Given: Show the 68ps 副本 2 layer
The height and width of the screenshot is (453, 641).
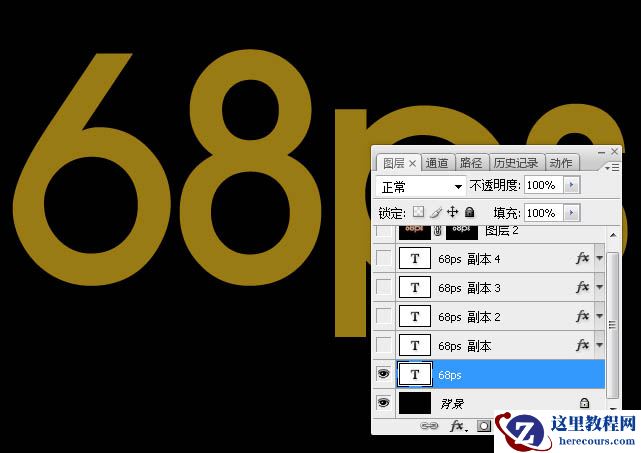Looking at the screenshot, I should pos(384,316).
